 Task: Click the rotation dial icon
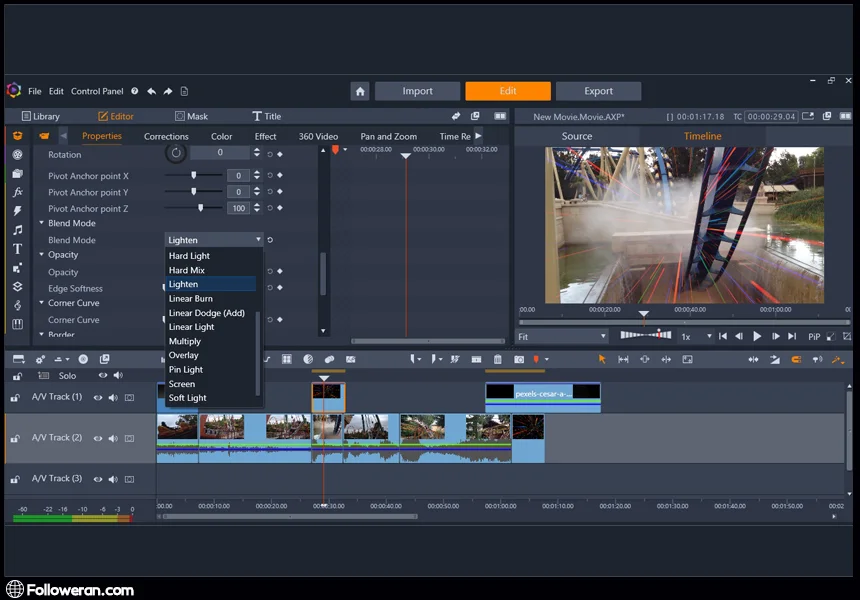coord(176,153)
